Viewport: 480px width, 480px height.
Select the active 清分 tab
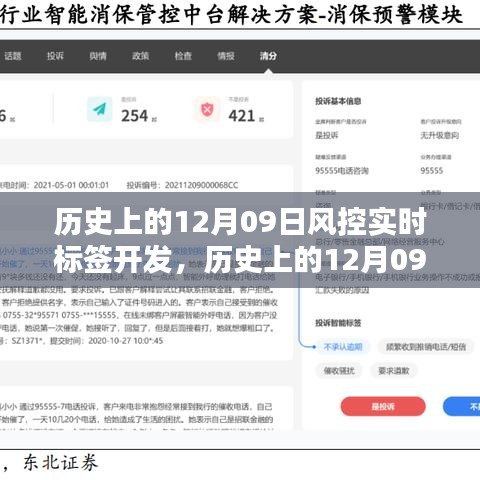(x=268, y=56)
